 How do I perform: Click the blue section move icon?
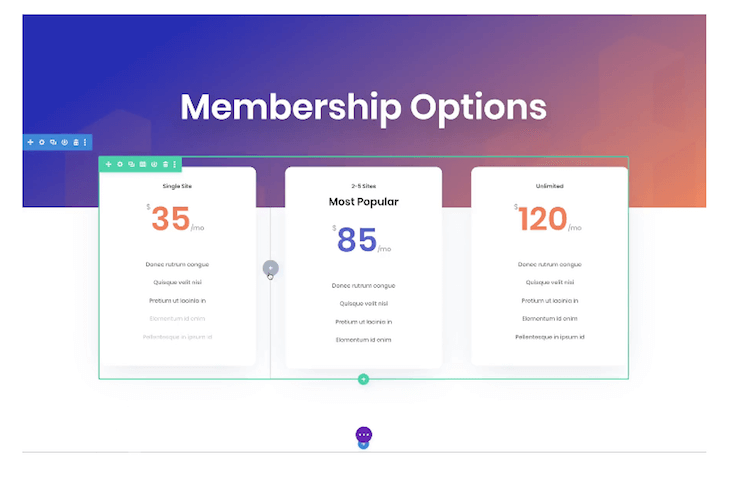coord(30,142)
